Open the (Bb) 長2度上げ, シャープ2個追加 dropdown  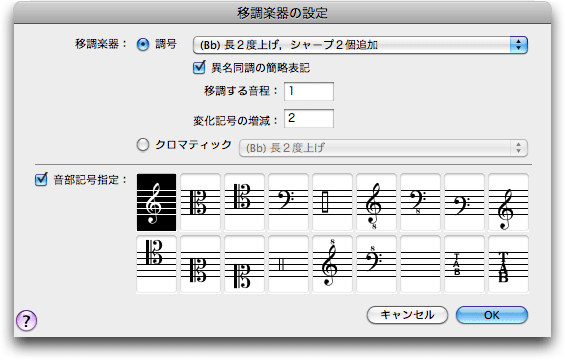360,45
